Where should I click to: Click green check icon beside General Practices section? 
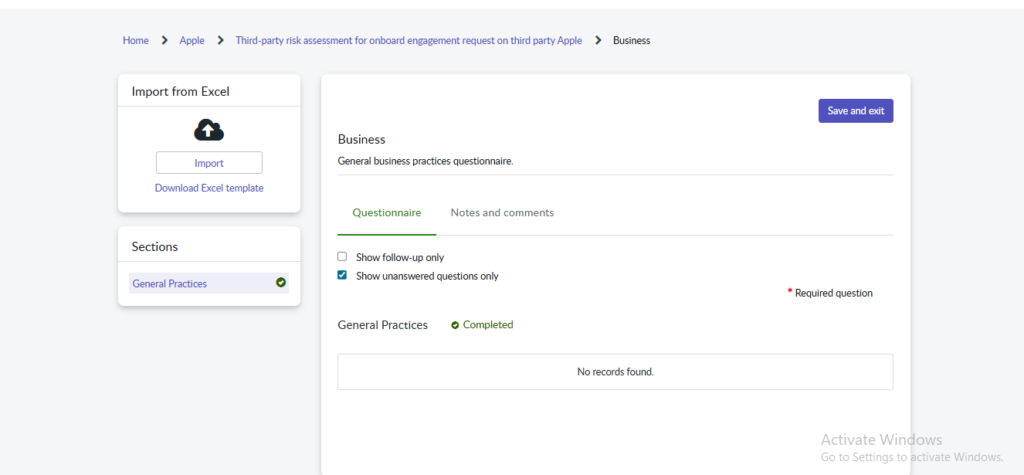[x=281, y=283]
